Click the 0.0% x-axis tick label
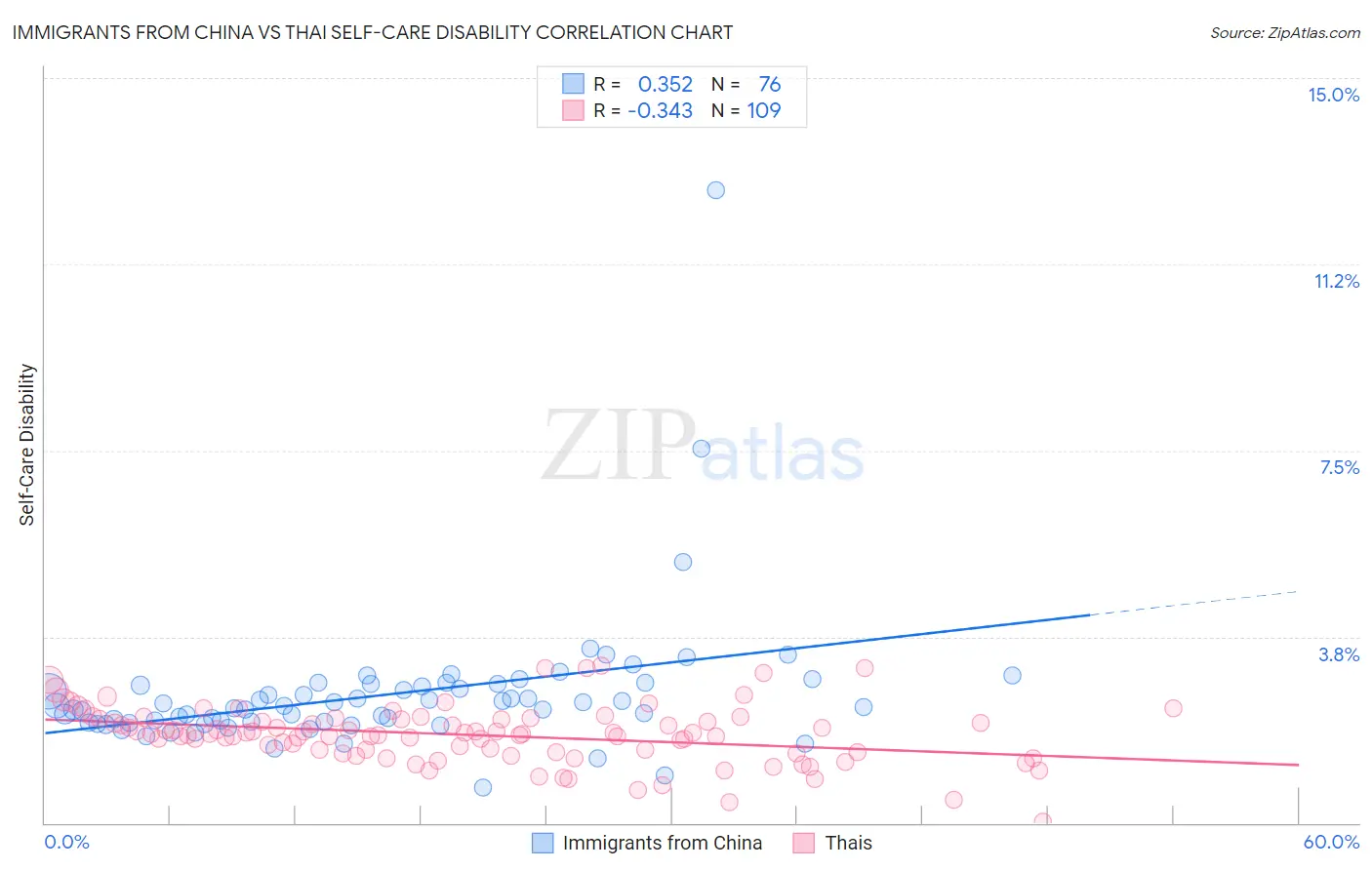The height and width of the screenshot is (870, 1372). click(66, 842)
